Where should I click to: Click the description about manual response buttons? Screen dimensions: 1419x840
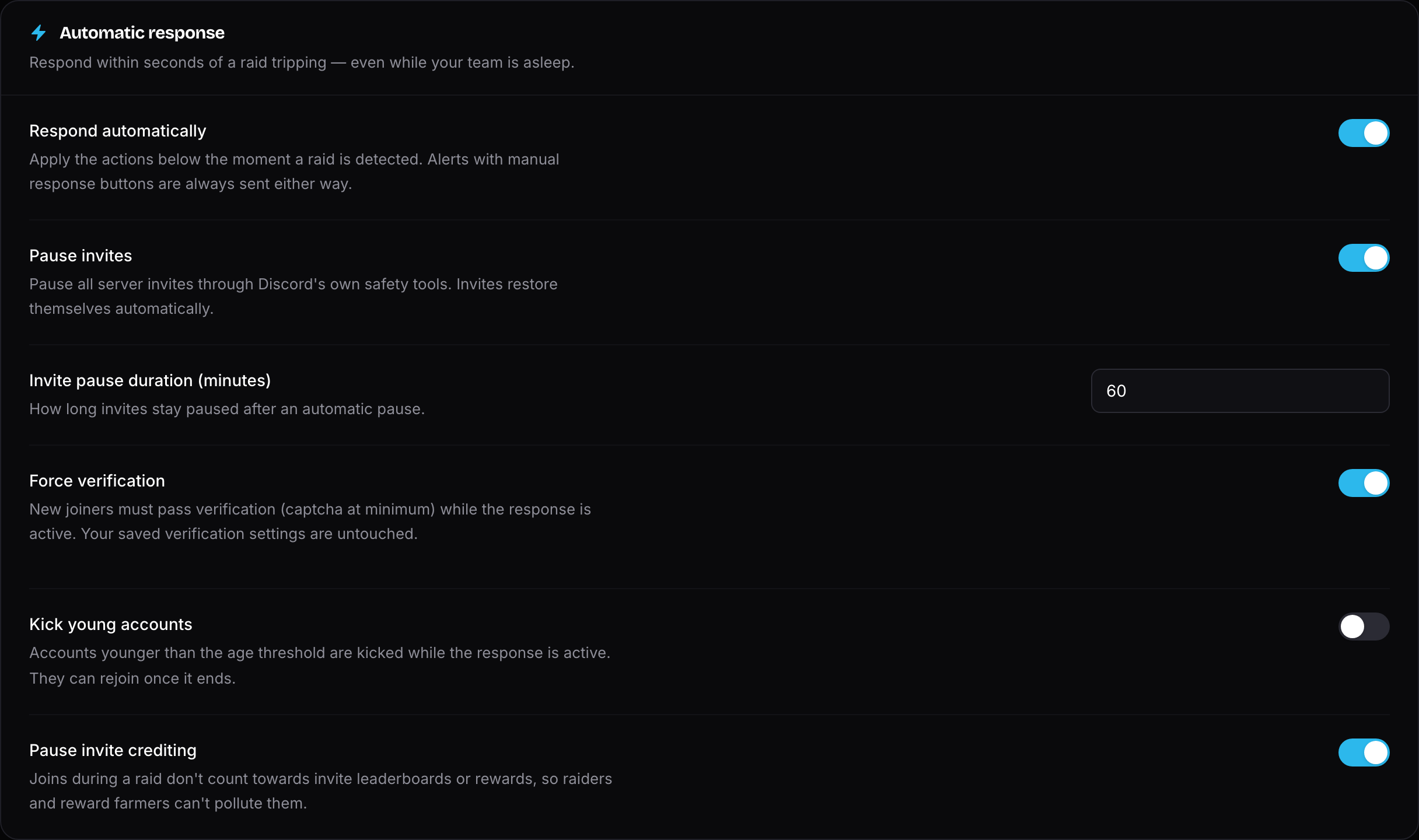(x=294, y=171)
